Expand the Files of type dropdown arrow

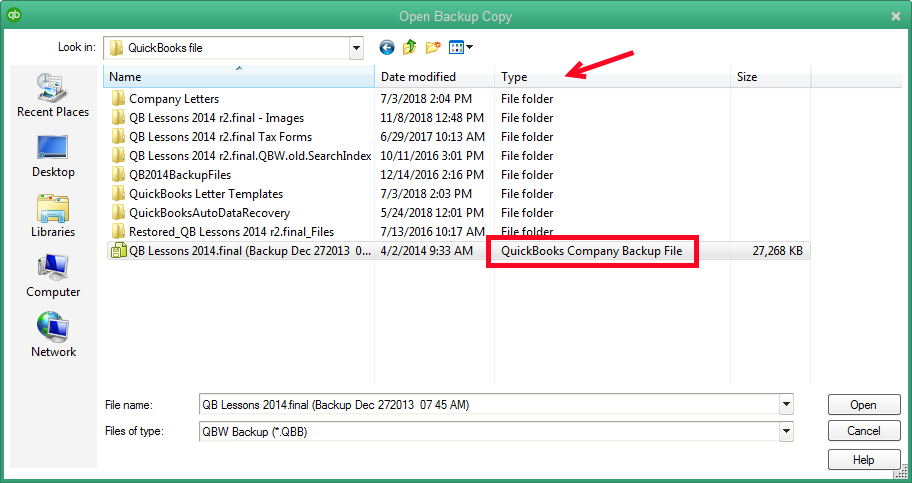(x=786, y=431)
